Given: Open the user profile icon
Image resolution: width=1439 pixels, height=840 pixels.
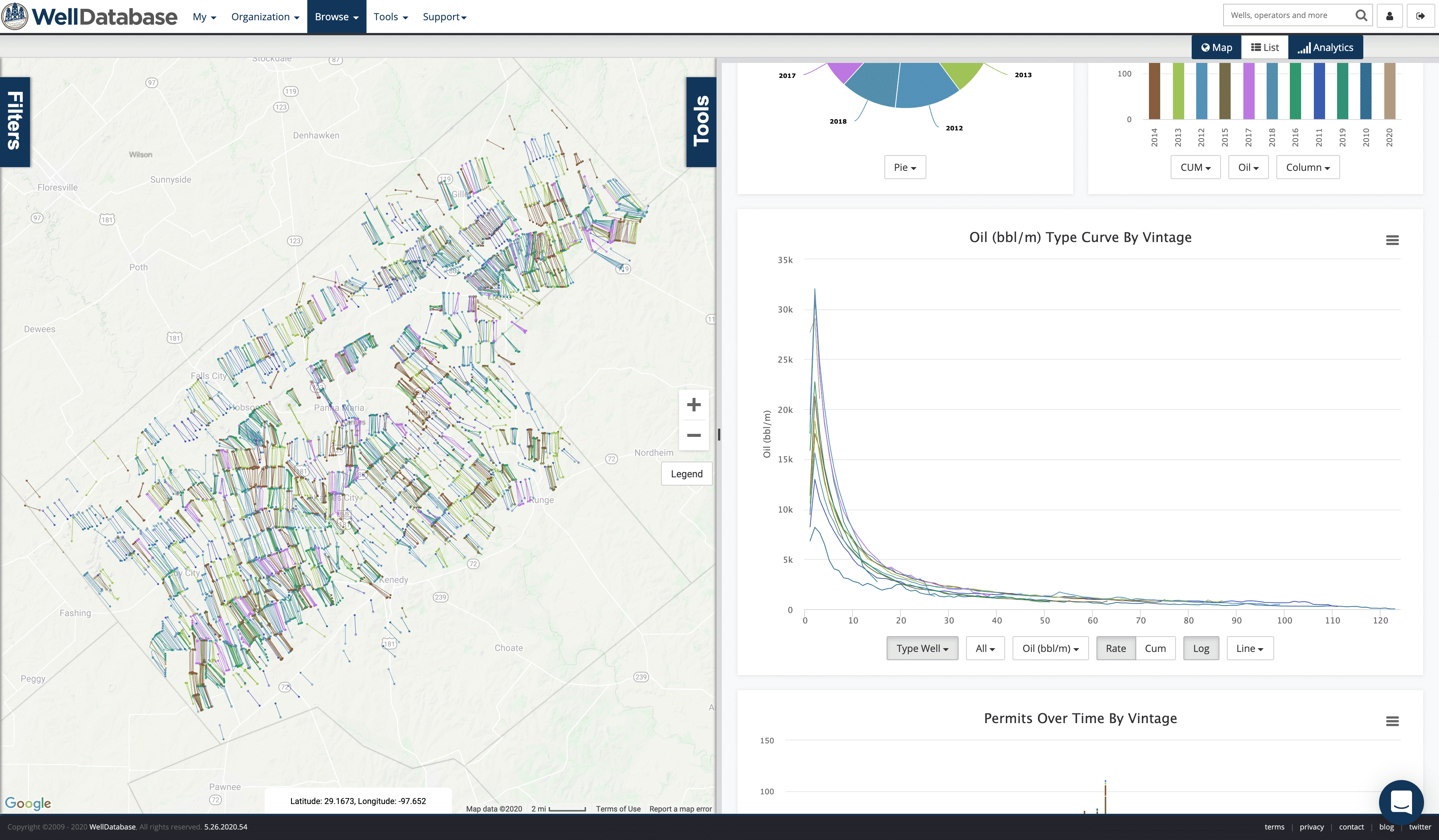Looking at the screenshot, I should [1389, 16].
